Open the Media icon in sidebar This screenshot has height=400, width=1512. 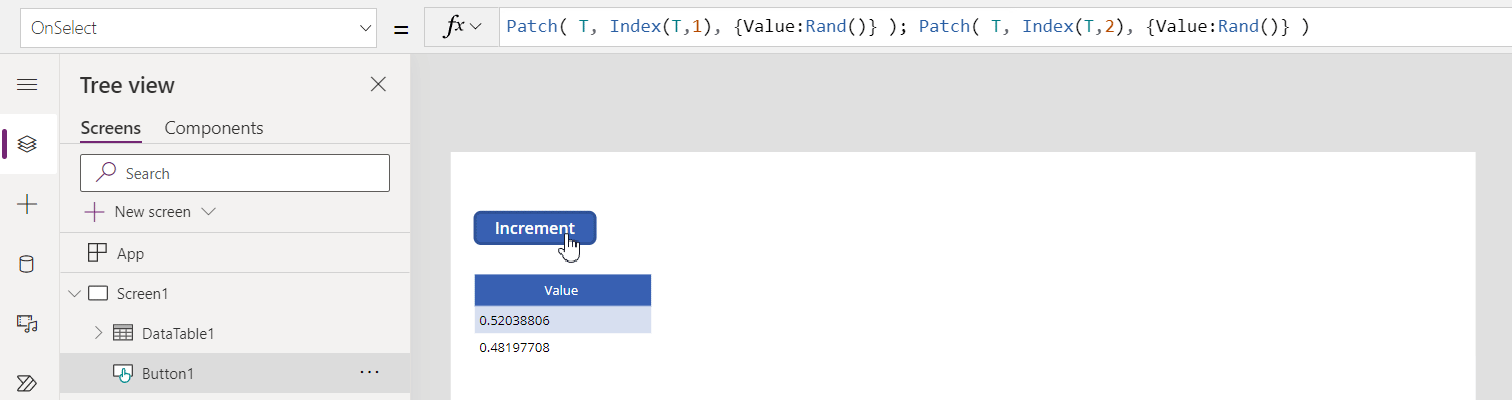(x=28, y=323)
